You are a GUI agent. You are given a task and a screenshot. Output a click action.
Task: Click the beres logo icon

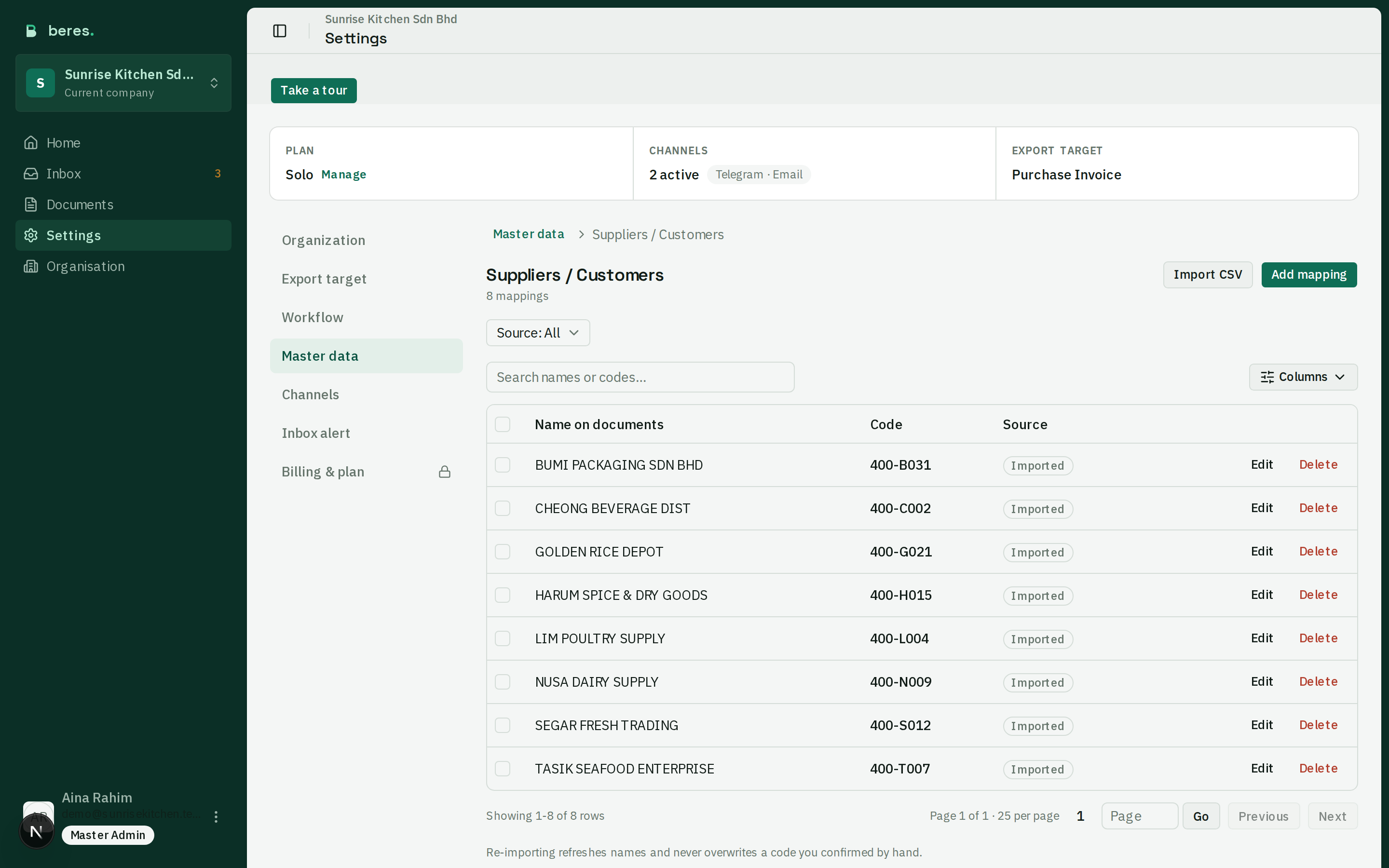pos(31,31)
